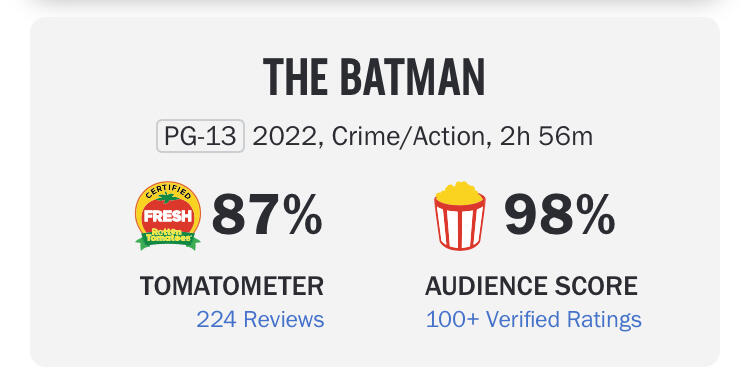Viewport: 750px width, 377px height.
Task: Click the CERTIFIED arc text on badge
Action: click(168, 191)
